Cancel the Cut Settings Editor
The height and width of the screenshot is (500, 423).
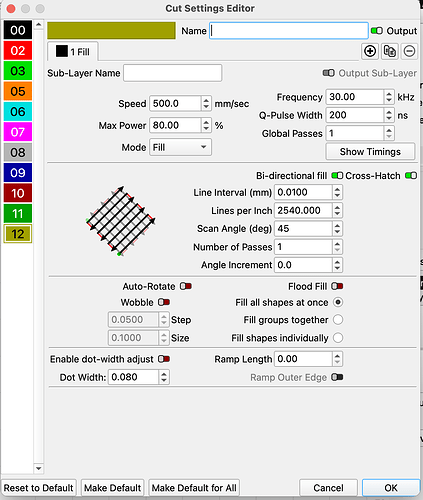328,488
